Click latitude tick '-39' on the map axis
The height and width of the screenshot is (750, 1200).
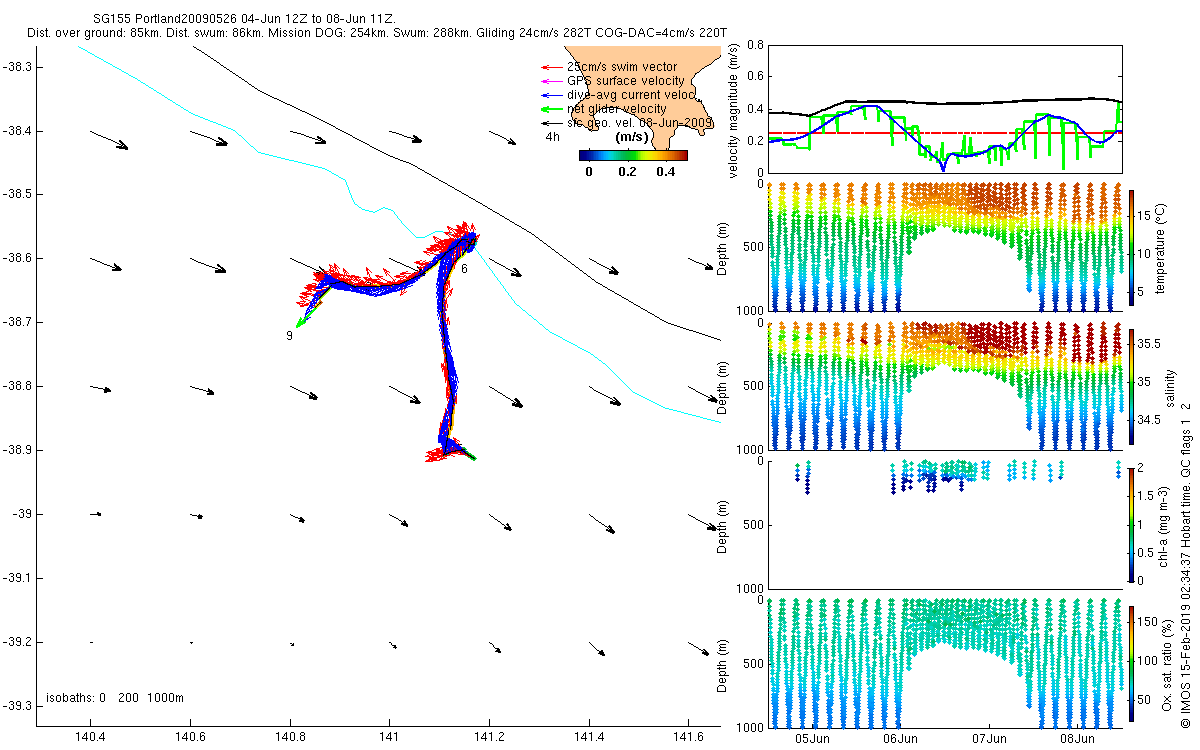[x=22, y=514]
